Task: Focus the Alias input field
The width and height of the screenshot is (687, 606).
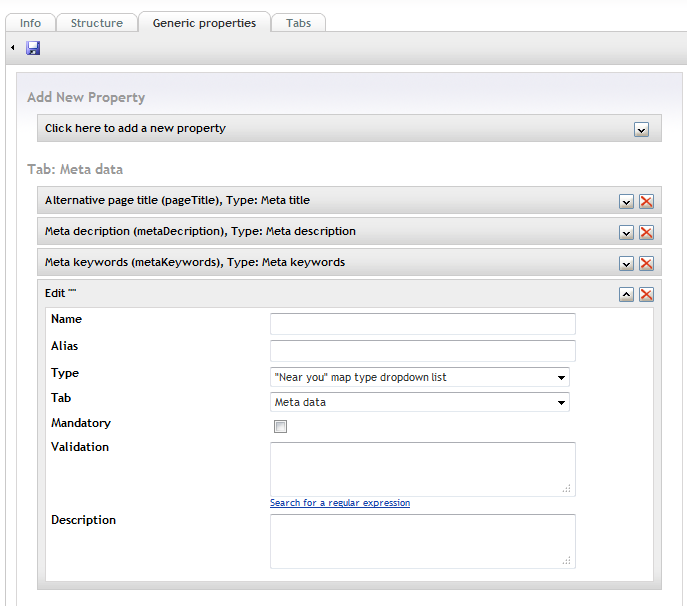Action: coord(423,351)
